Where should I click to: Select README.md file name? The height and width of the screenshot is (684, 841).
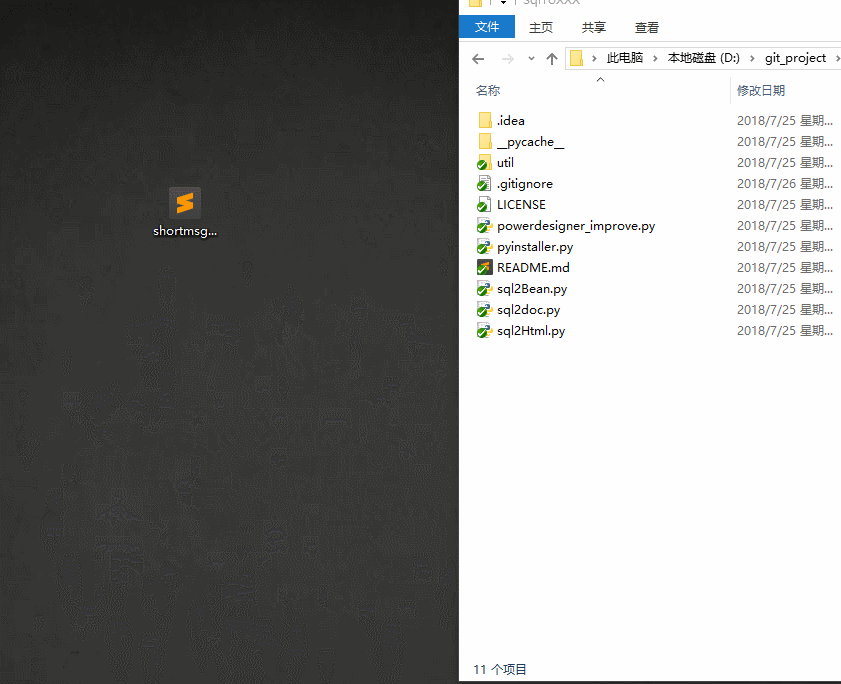click(533, 267)
